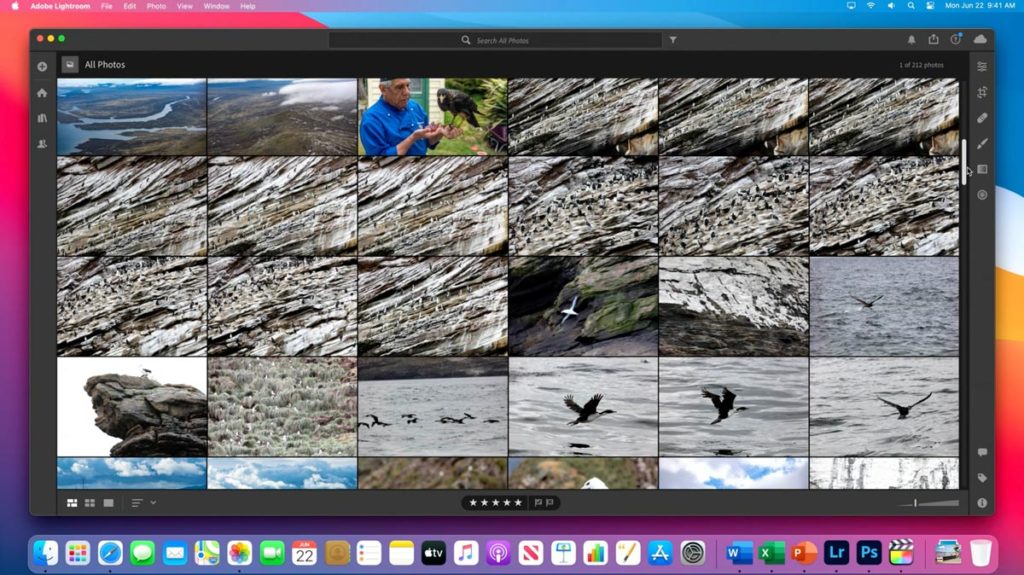Viewport: 1024px width, 575px height.
Task: Set rating to three stars
Action: pos(495,502)
